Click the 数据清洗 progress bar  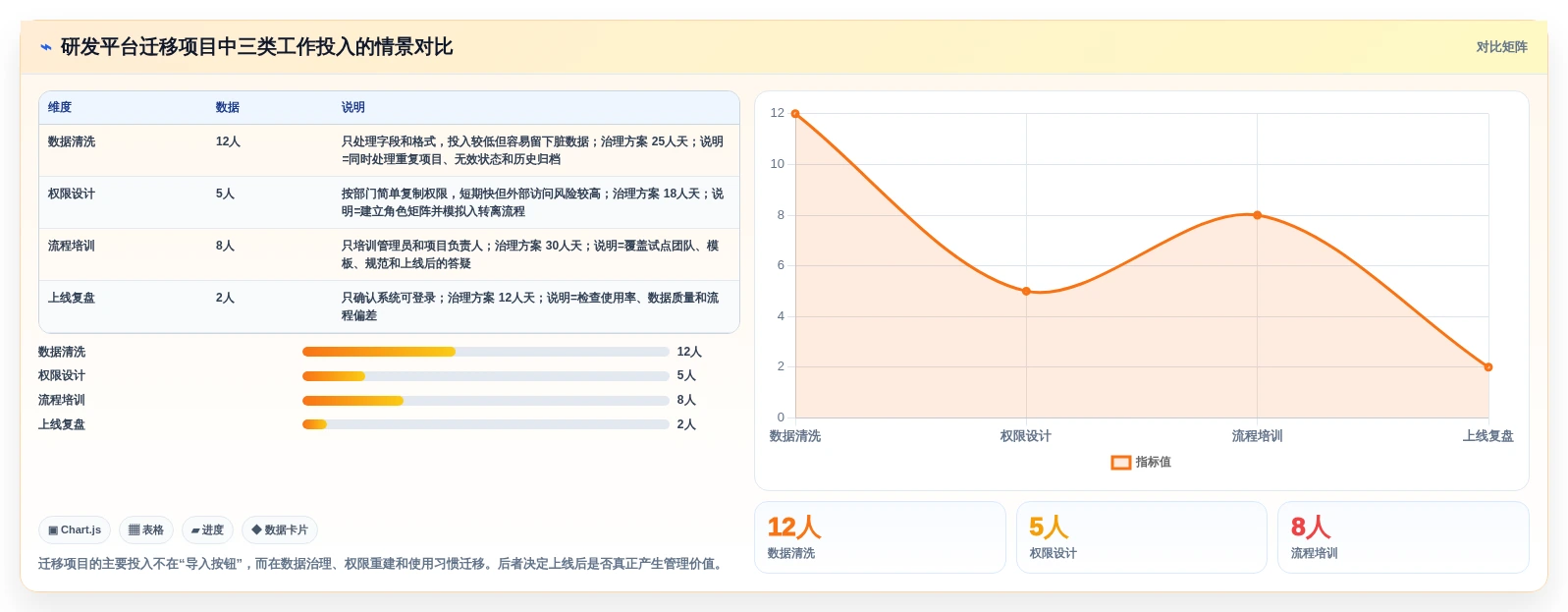tap(486, 352)
